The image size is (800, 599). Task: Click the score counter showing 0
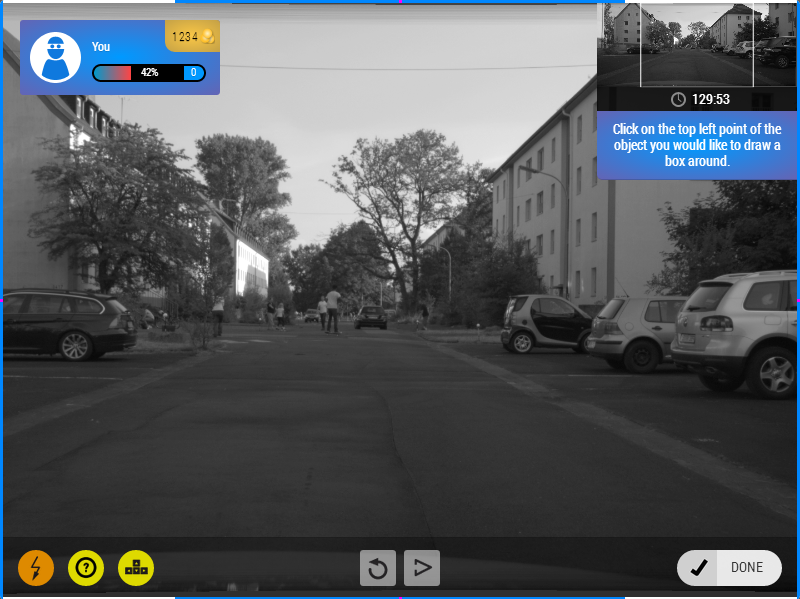[x=193, y=73]
